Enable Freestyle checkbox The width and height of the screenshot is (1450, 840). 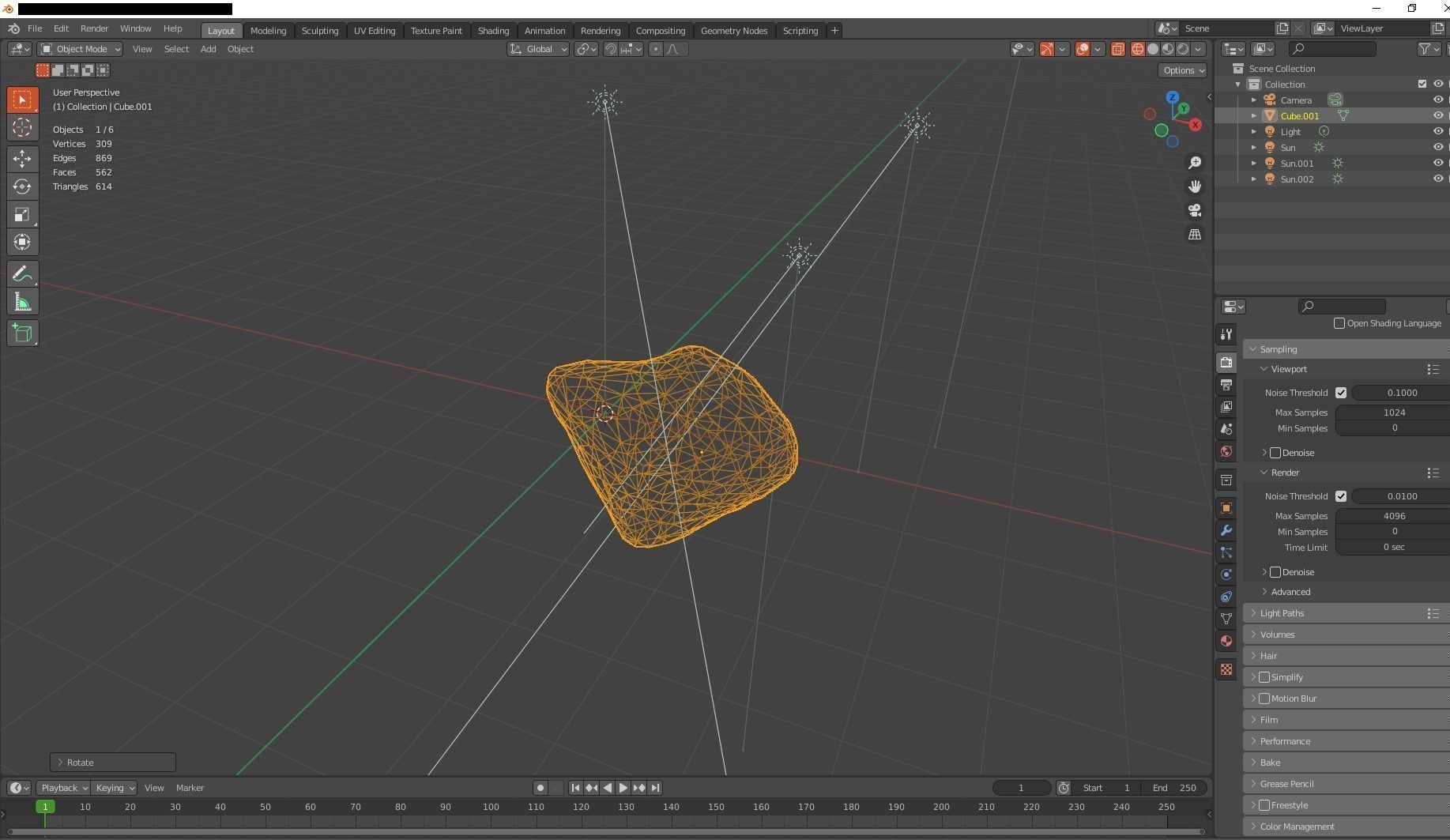pyautogui.click(x=1264, y=805)
